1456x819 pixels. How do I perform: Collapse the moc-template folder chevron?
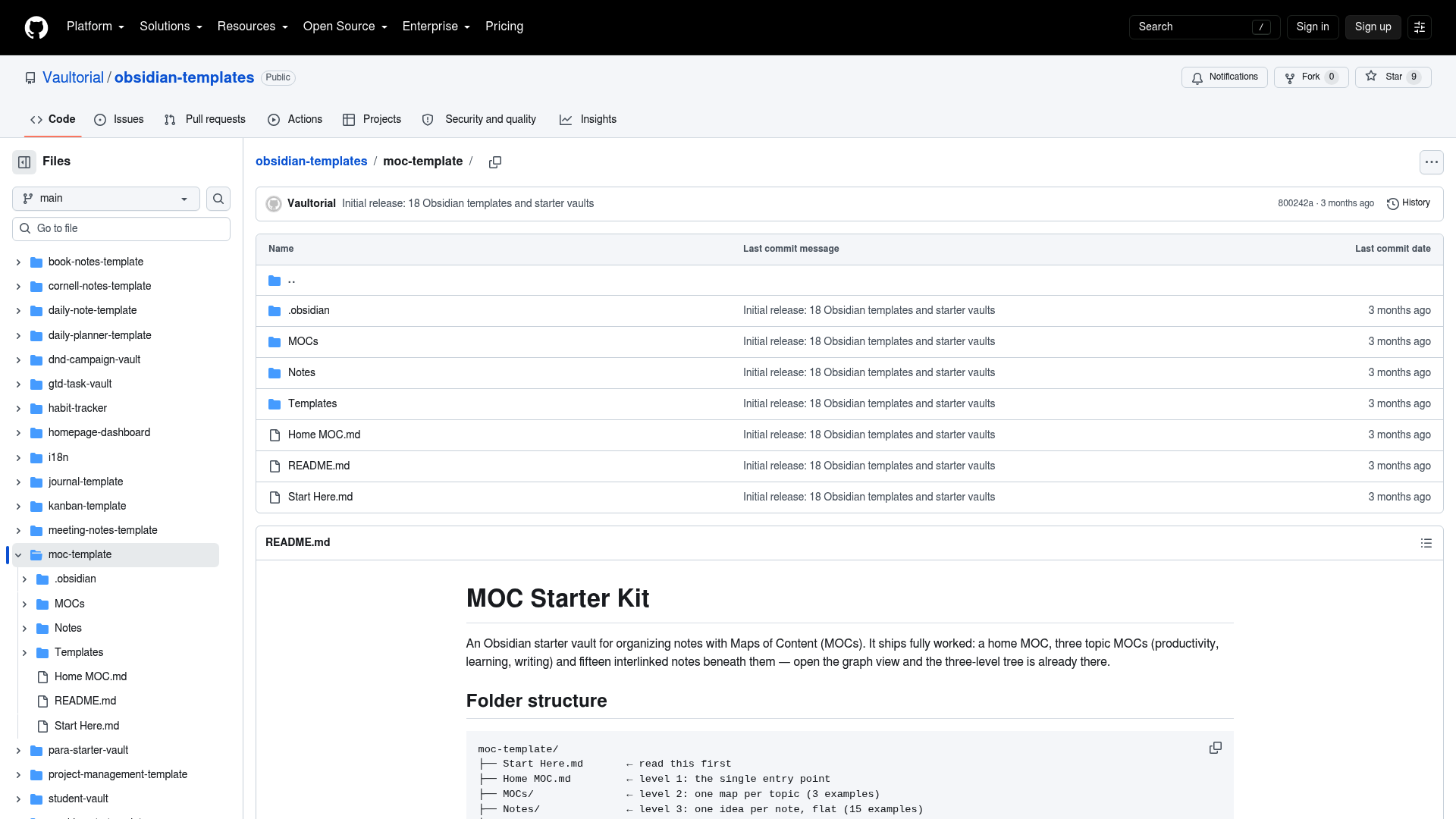(x=18, y=555)
